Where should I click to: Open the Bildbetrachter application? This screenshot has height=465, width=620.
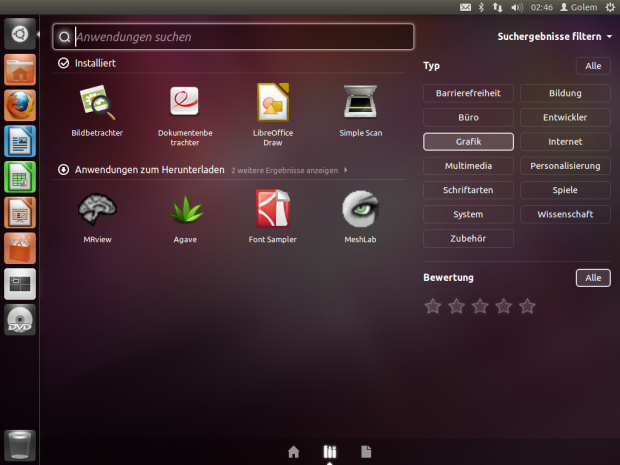[97, 111]
